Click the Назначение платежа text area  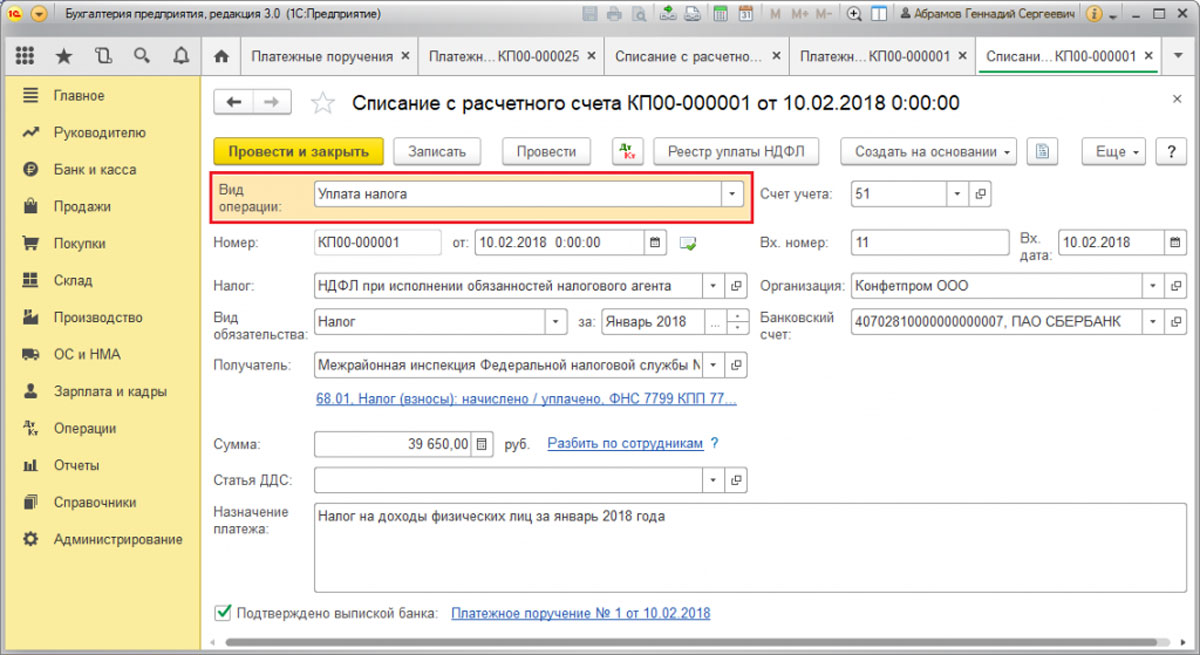pyautogui.click(x=751, y=547)
